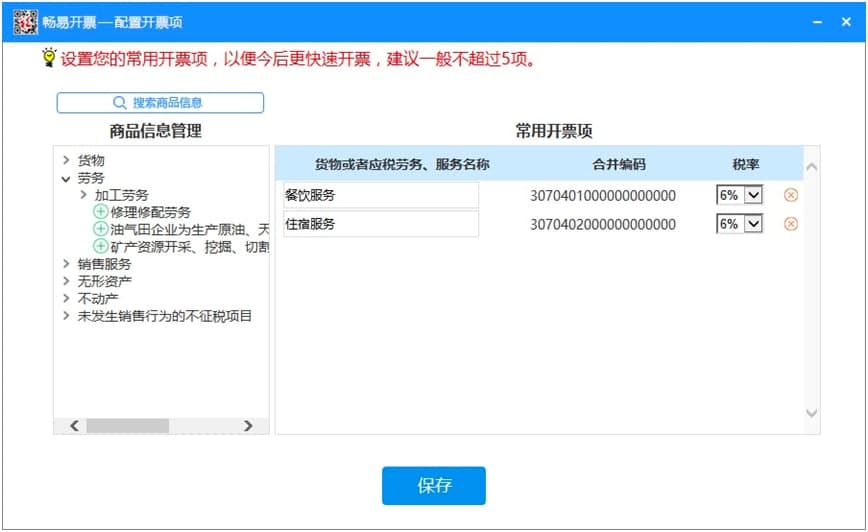The image size is (868, 532).
Task: Click right arrow of tree horizontal scrollbar
Action: (x=248, y=425)
